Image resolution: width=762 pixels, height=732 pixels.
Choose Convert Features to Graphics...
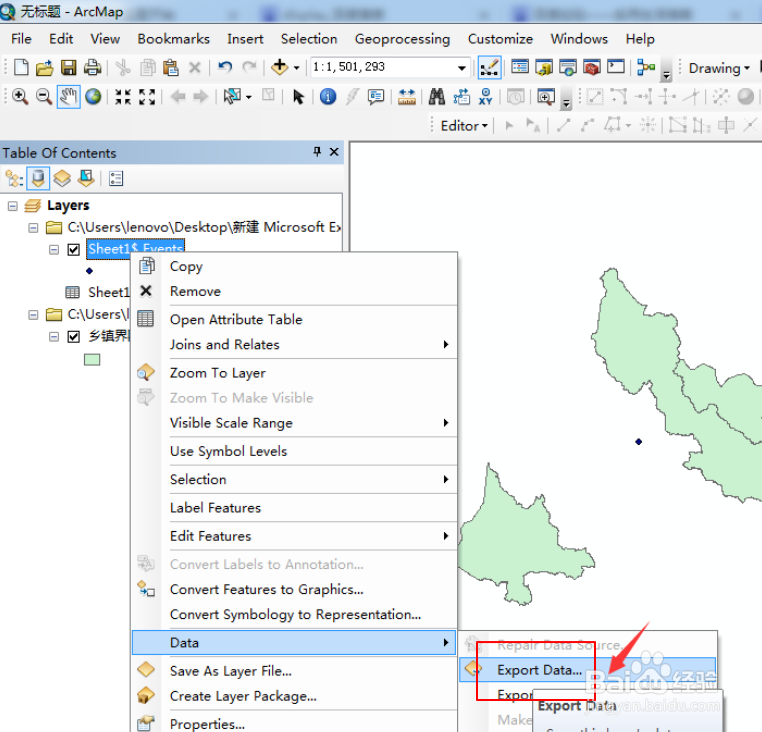(294, 589)
